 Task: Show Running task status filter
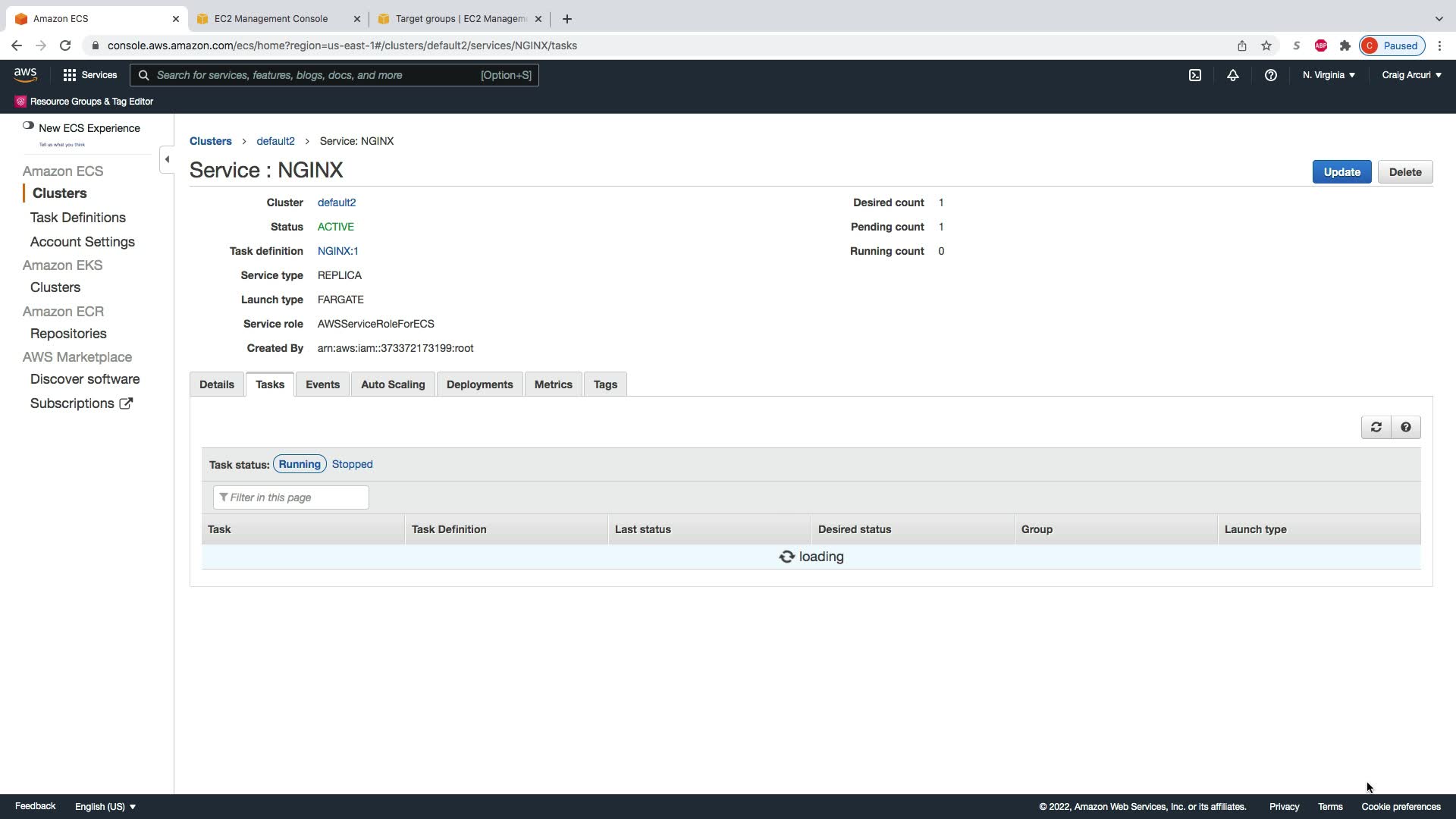click(x=300, y=464)
